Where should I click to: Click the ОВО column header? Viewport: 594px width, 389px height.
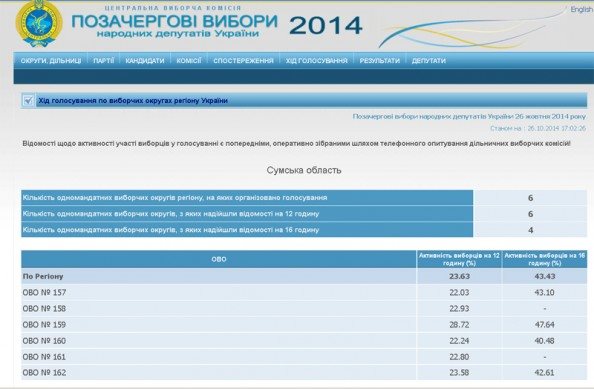[219, 259]
